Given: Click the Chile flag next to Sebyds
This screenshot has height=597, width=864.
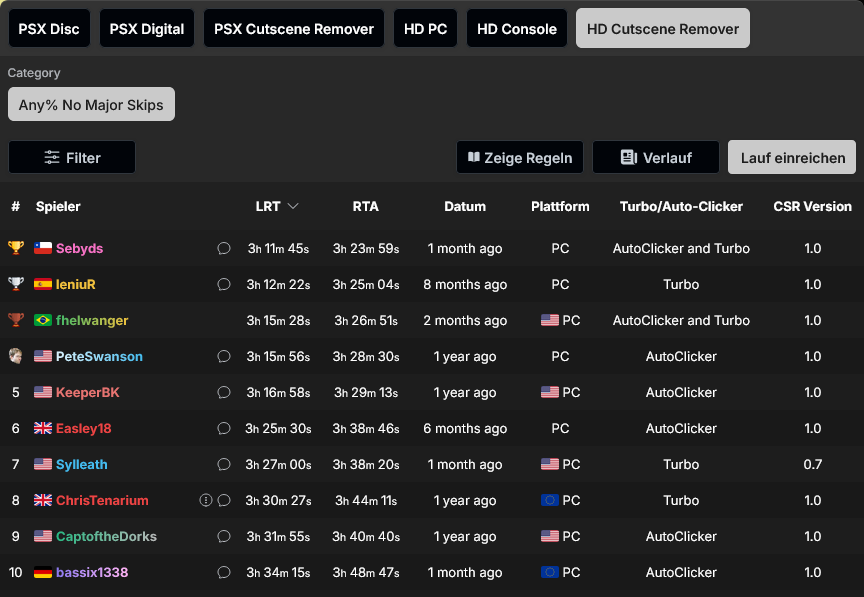Looking at the screenshot, I should point(43,248).
